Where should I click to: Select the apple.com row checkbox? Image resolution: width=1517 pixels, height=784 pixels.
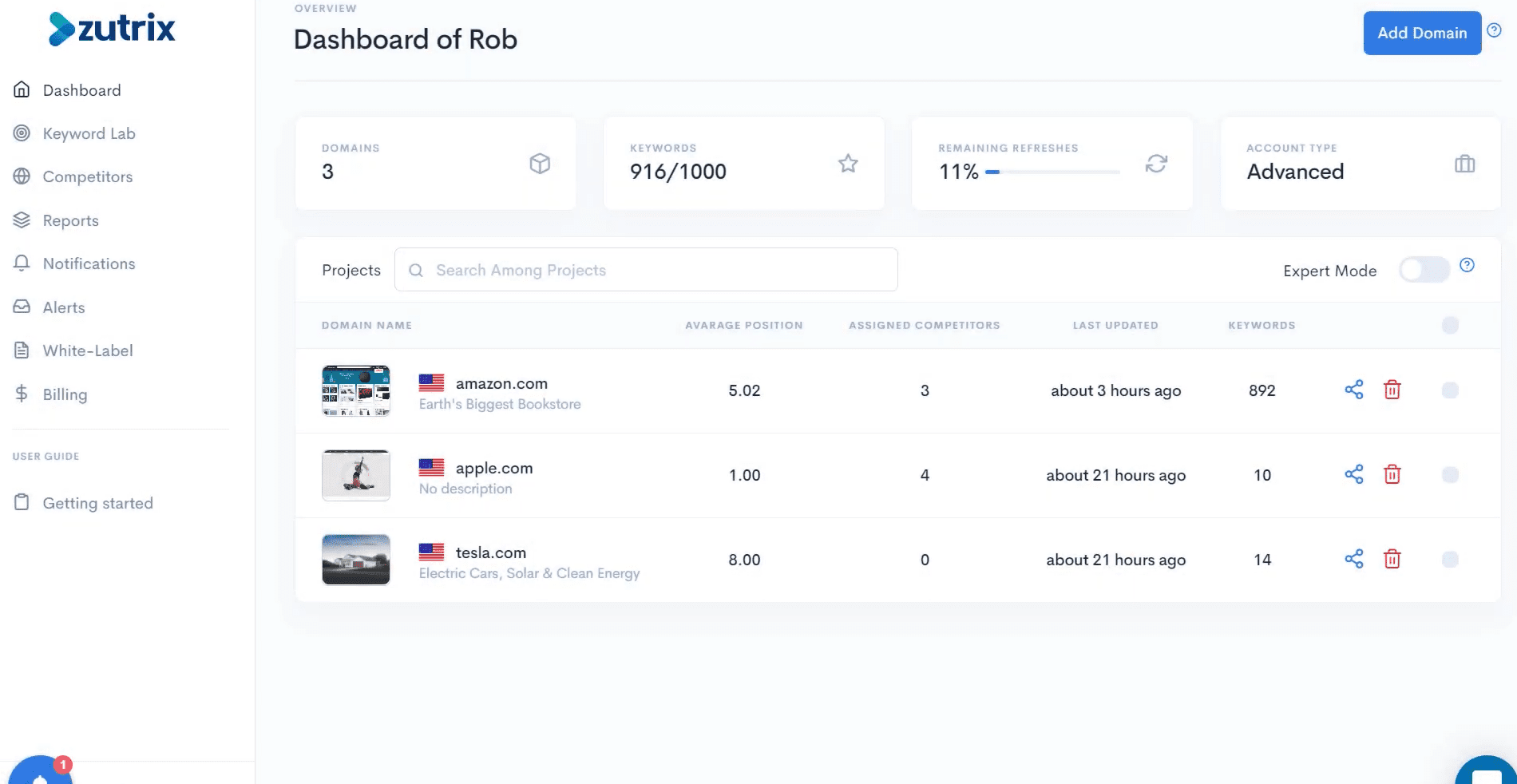pyautogui.click(x=1450, y=474)
